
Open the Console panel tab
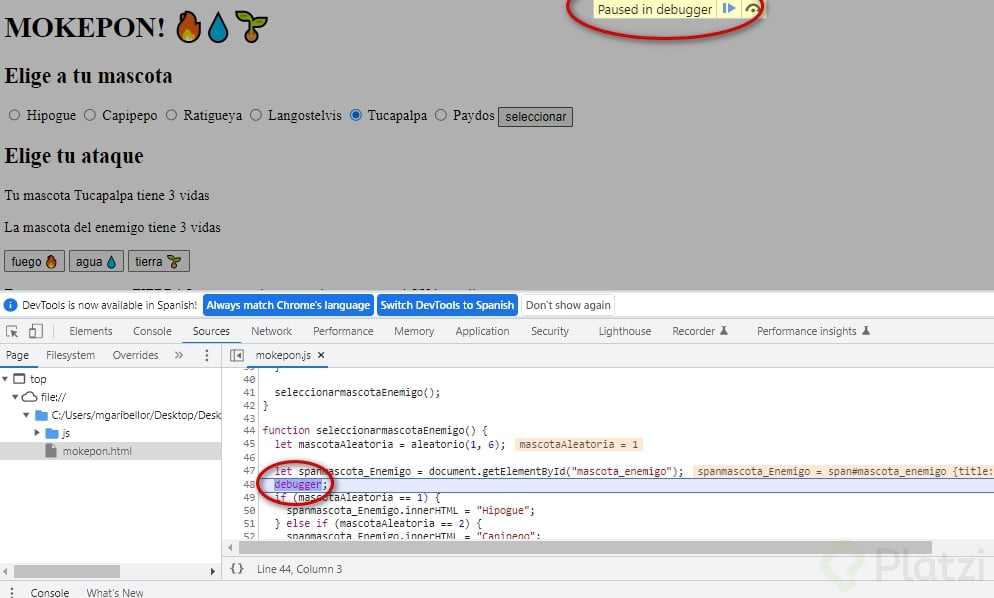pyautogui.click(x=152, y=331)
